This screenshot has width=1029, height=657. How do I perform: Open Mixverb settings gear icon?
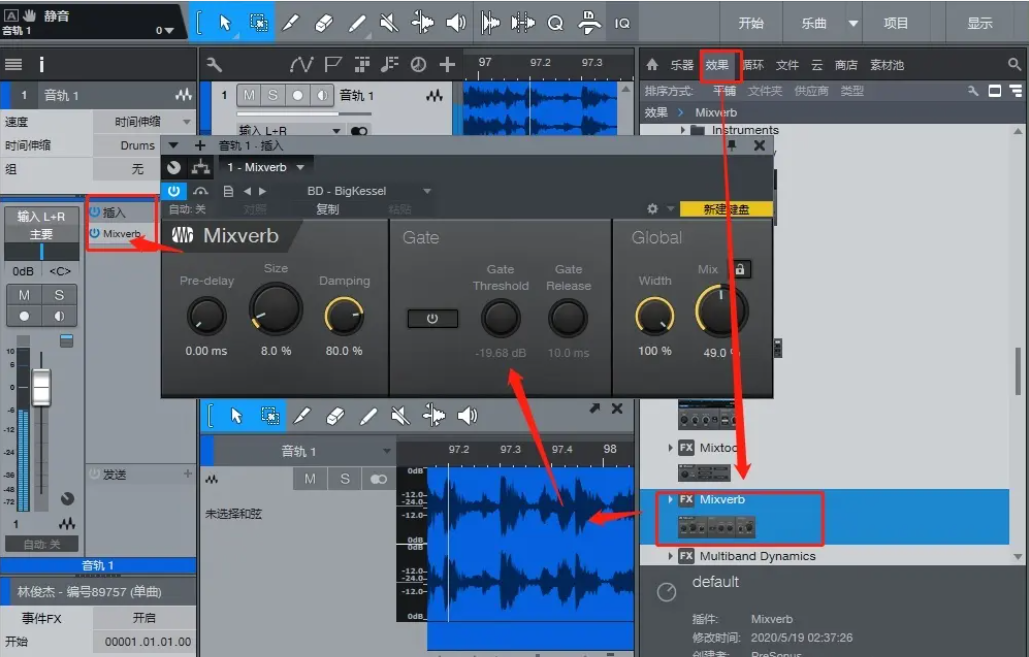pyautogui.click(x=652, y=209)
